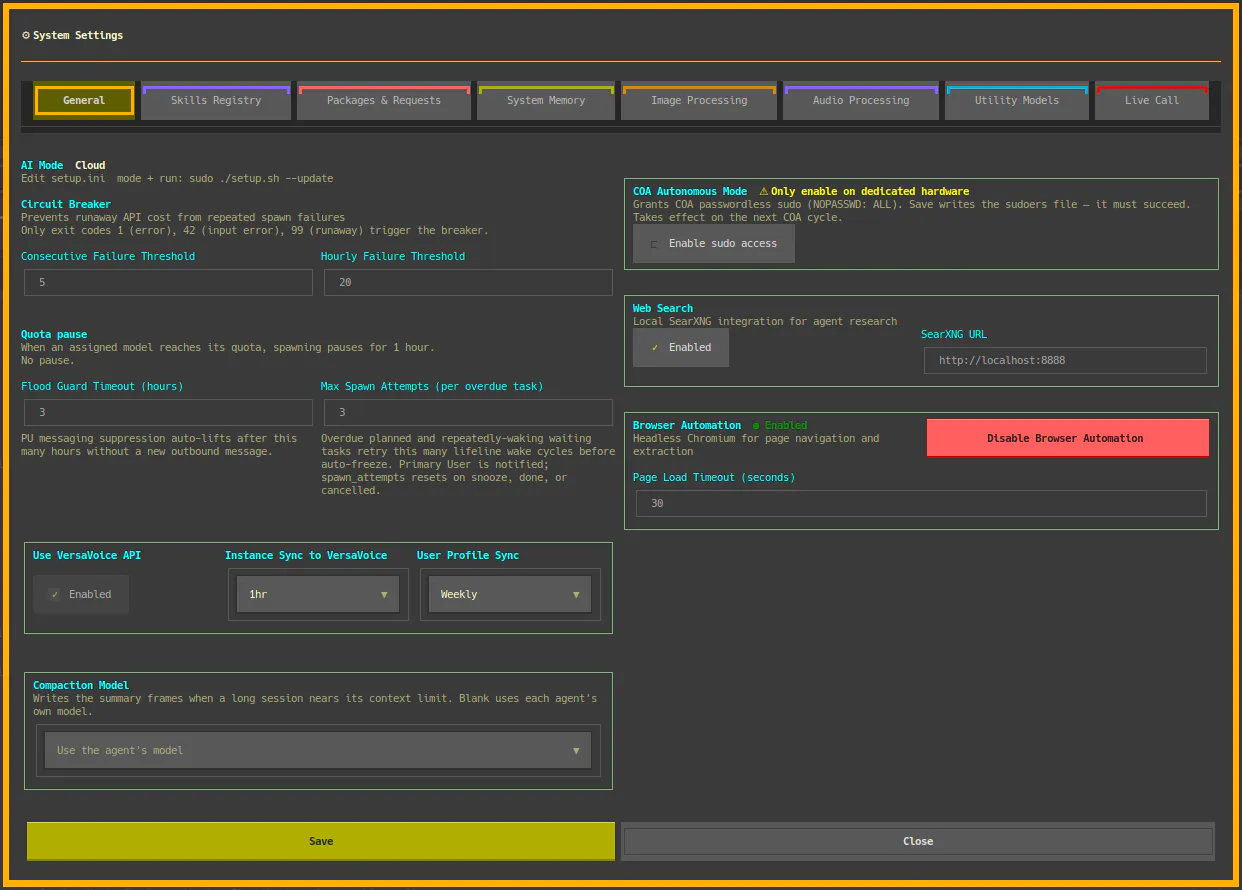Click the "Only enable on dedicated hardware" warning text

point(870,191)
